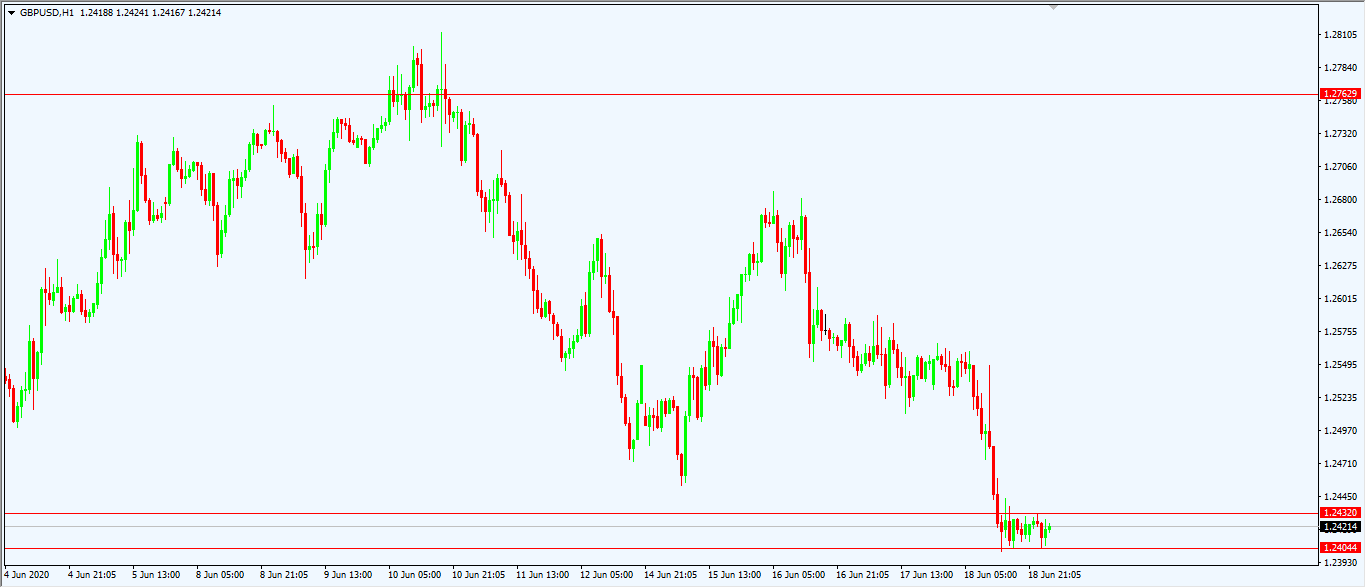Click the 1.23930 price scale label
Image resolution: width=1366 pixels, height=588 pixels.
[x=1340, y=563]
